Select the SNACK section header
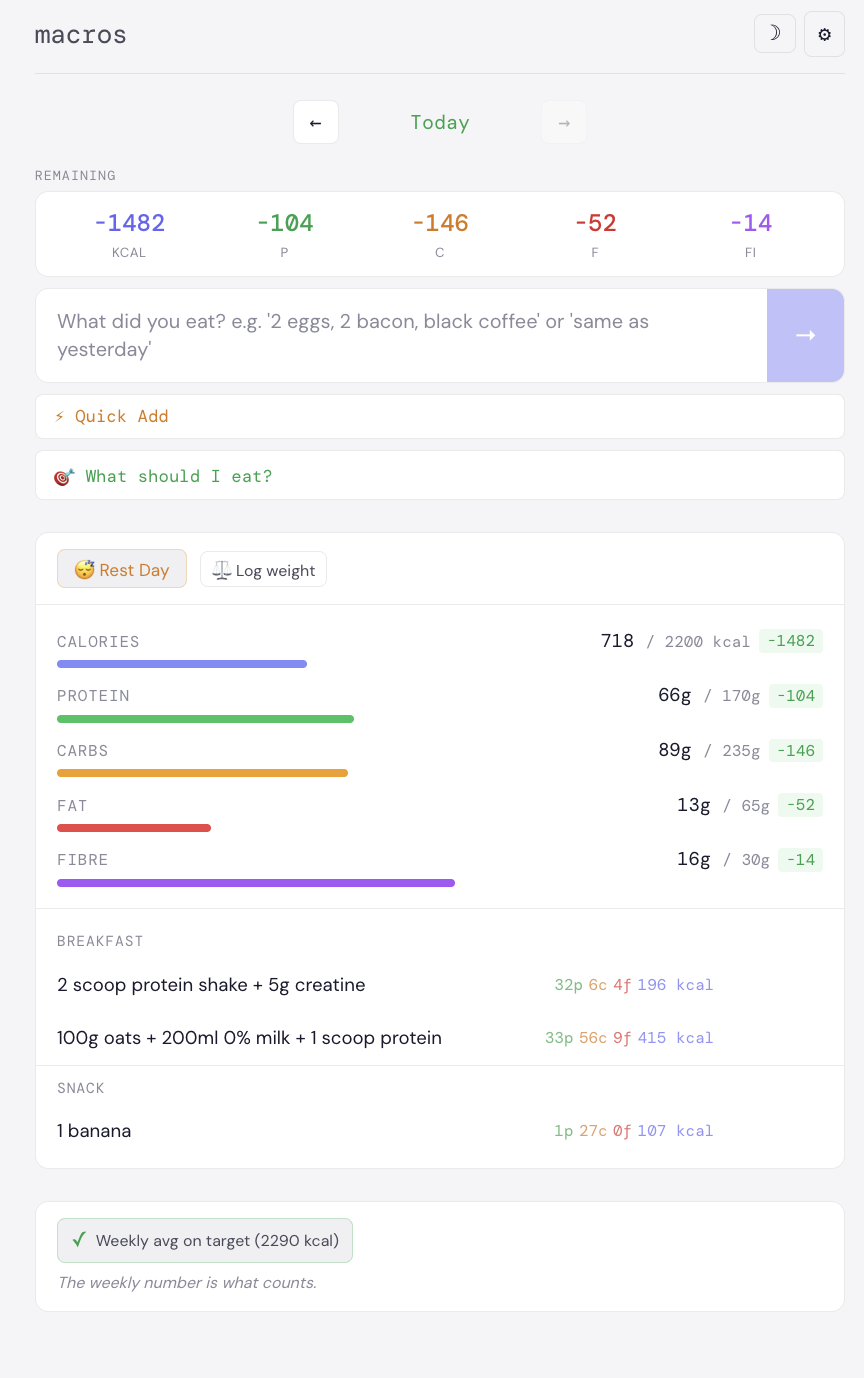This screenshot has width=864, height=1378. click(81, 1088)
